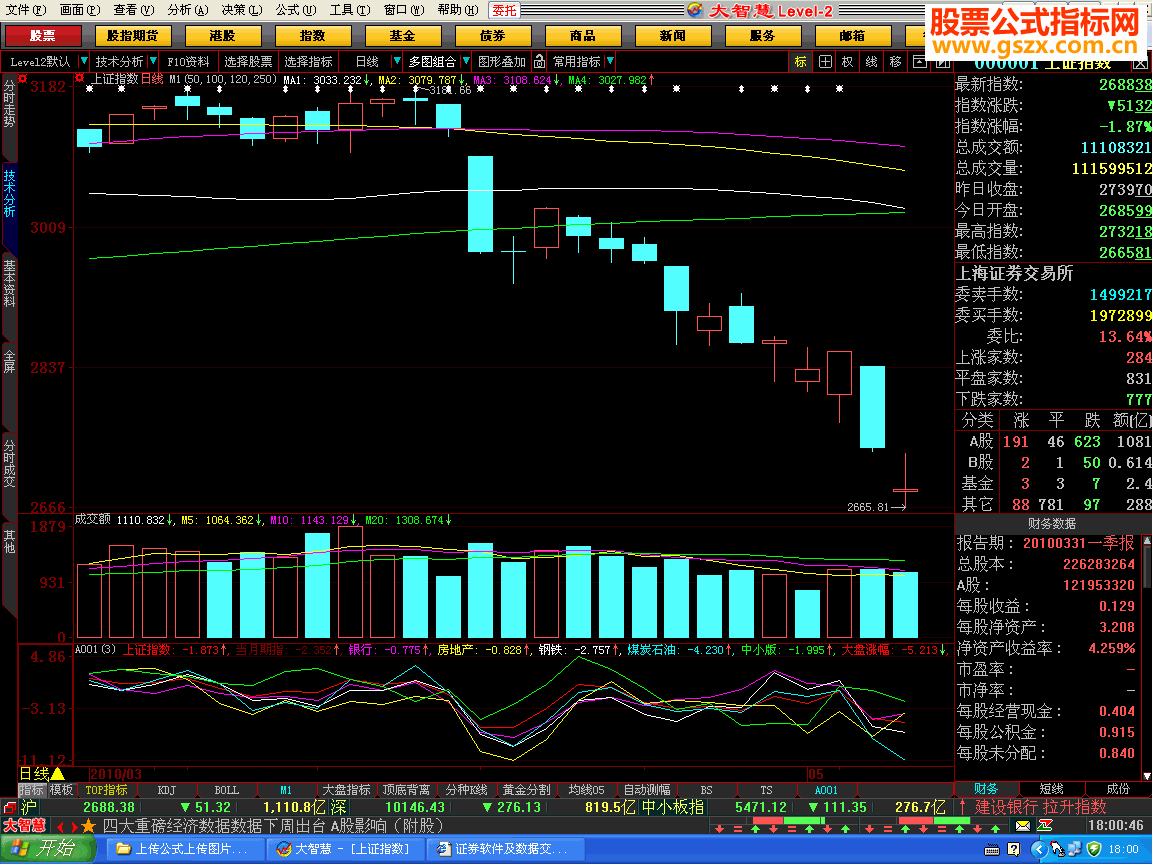Image resolution: width=1152 pixels, height=864 pixels.
Task: Click the help question-mark tray icon
Action: tap(1014, 849)
